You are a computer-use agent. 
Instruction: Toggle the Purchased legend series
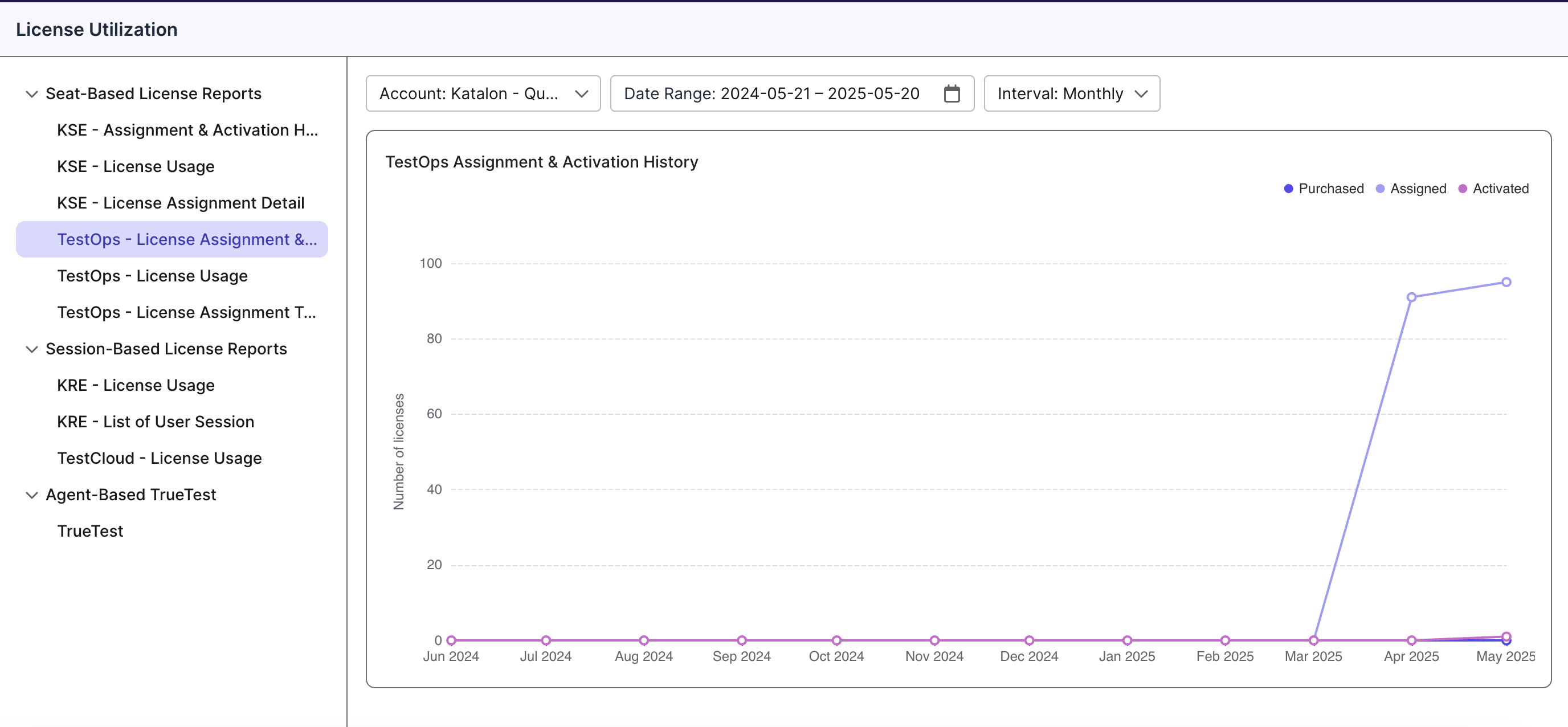1324,189
